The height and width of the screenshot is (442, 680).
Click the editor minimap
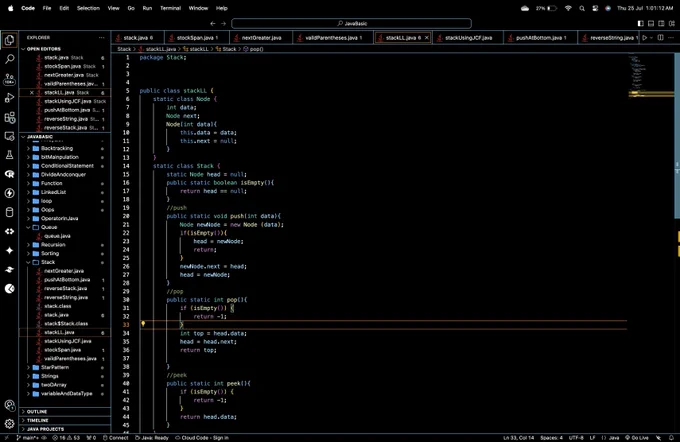tap(651, 74)
